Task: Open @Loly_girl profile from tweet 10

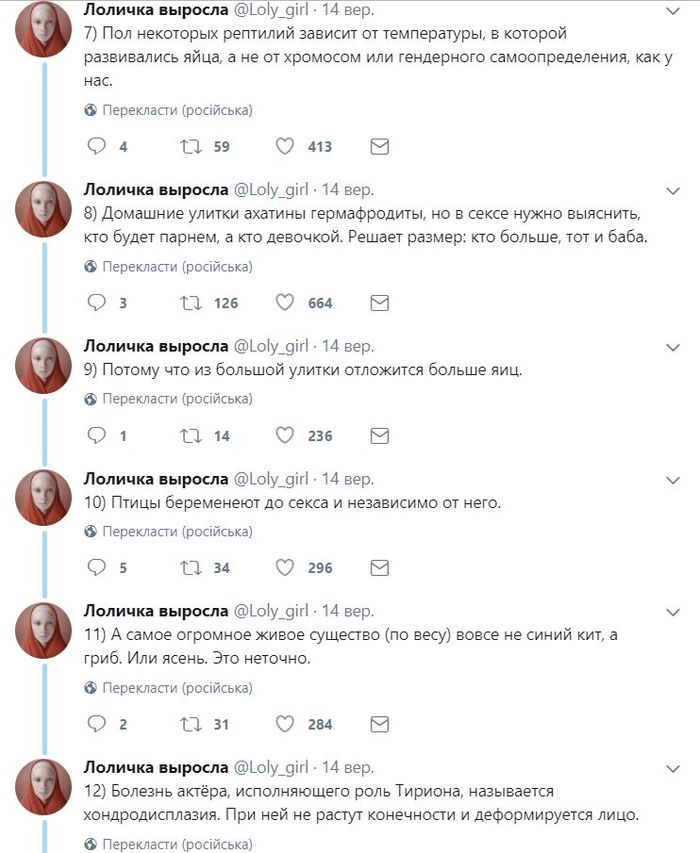Action: point(271,478)
